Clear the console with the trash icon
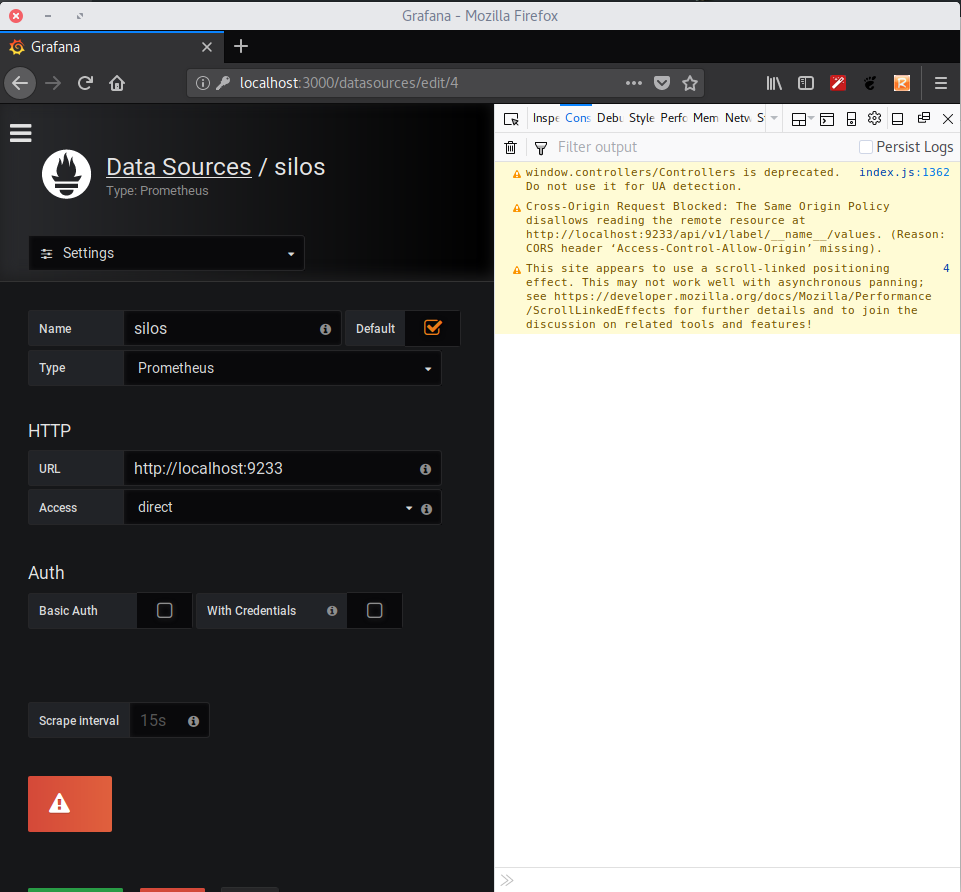Image resolution: width=961 pixels, height=892 pixels. [510, 147]
